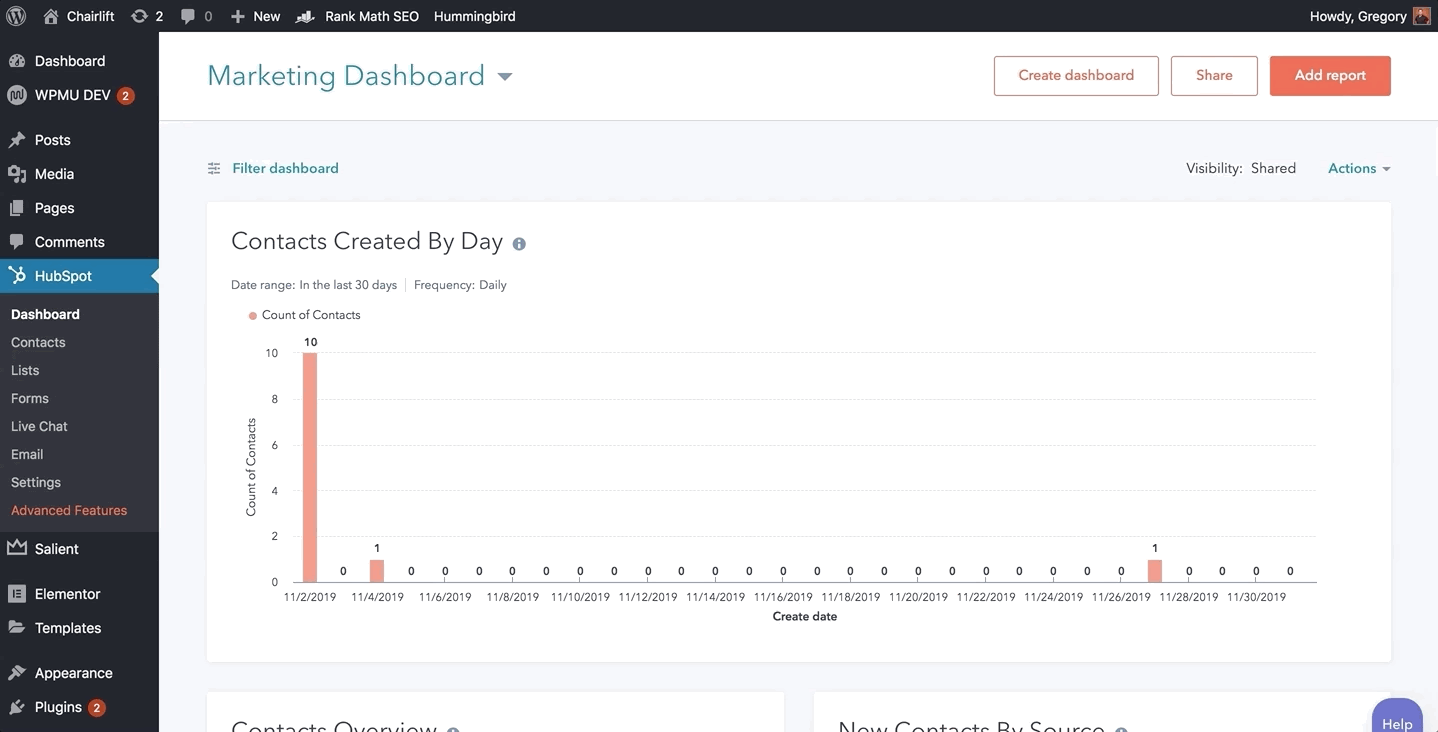
Task: Click the Filter dashboard sliders icon
Action: 214,169
